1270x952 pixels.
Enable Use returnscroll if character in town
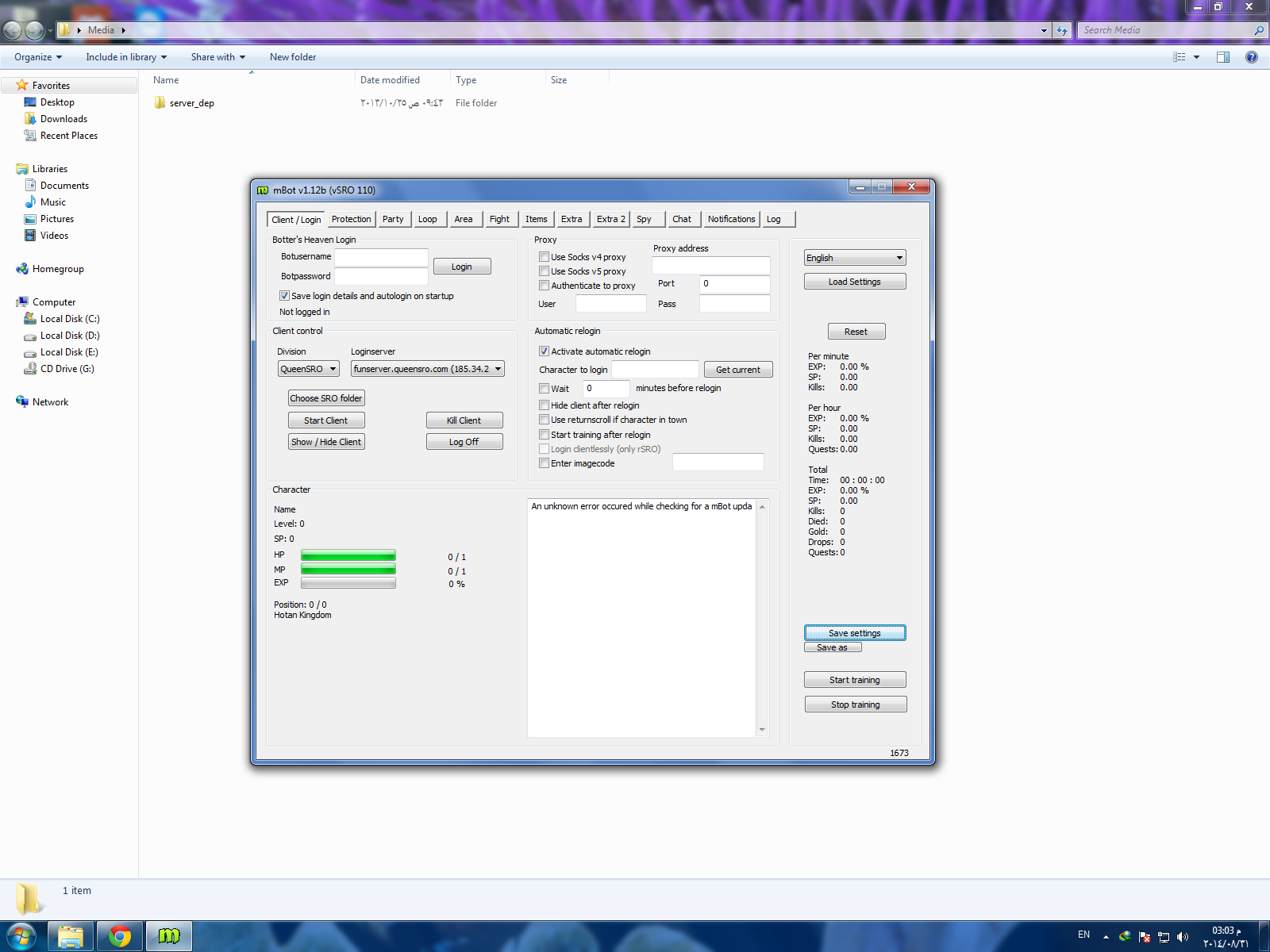coord(544,420)
